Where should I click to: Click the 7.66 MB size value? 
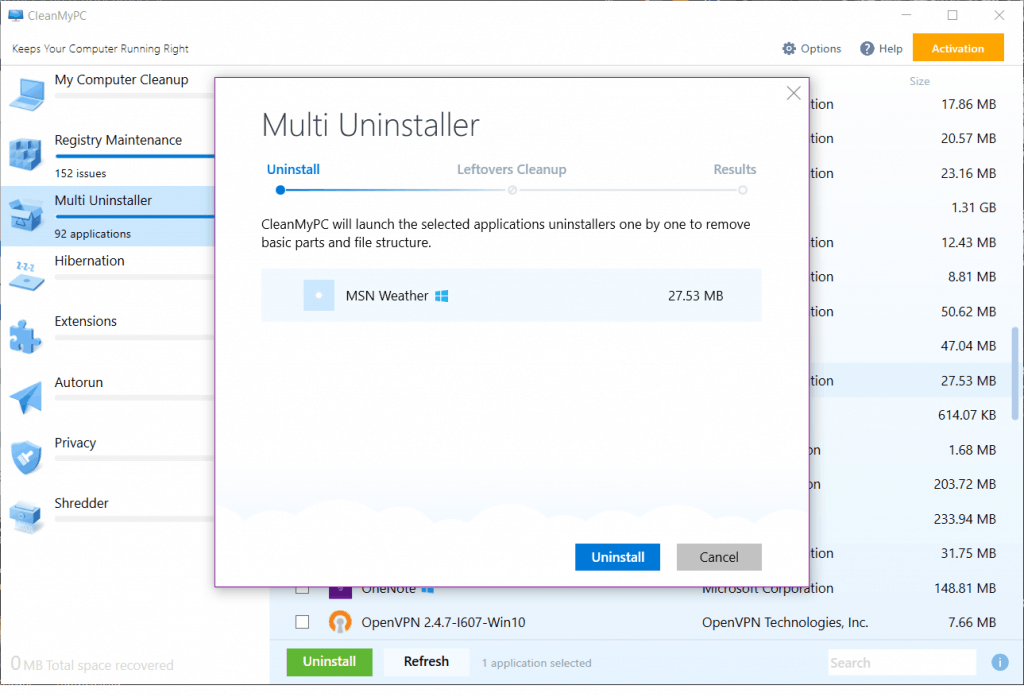(x=972, y=623)
